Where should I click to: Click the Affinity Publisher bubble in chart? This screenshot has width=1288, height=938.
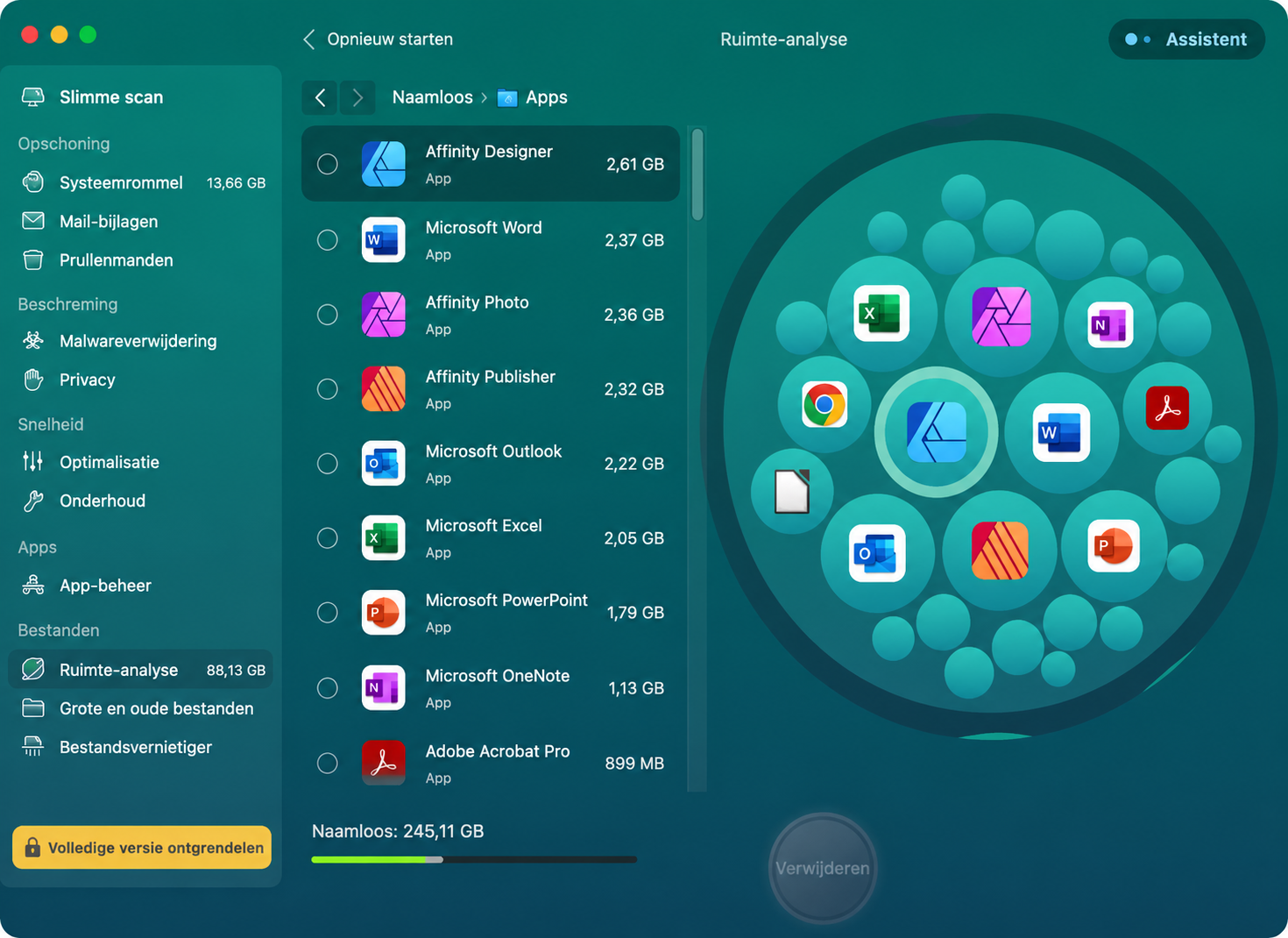click(1000, 551)
